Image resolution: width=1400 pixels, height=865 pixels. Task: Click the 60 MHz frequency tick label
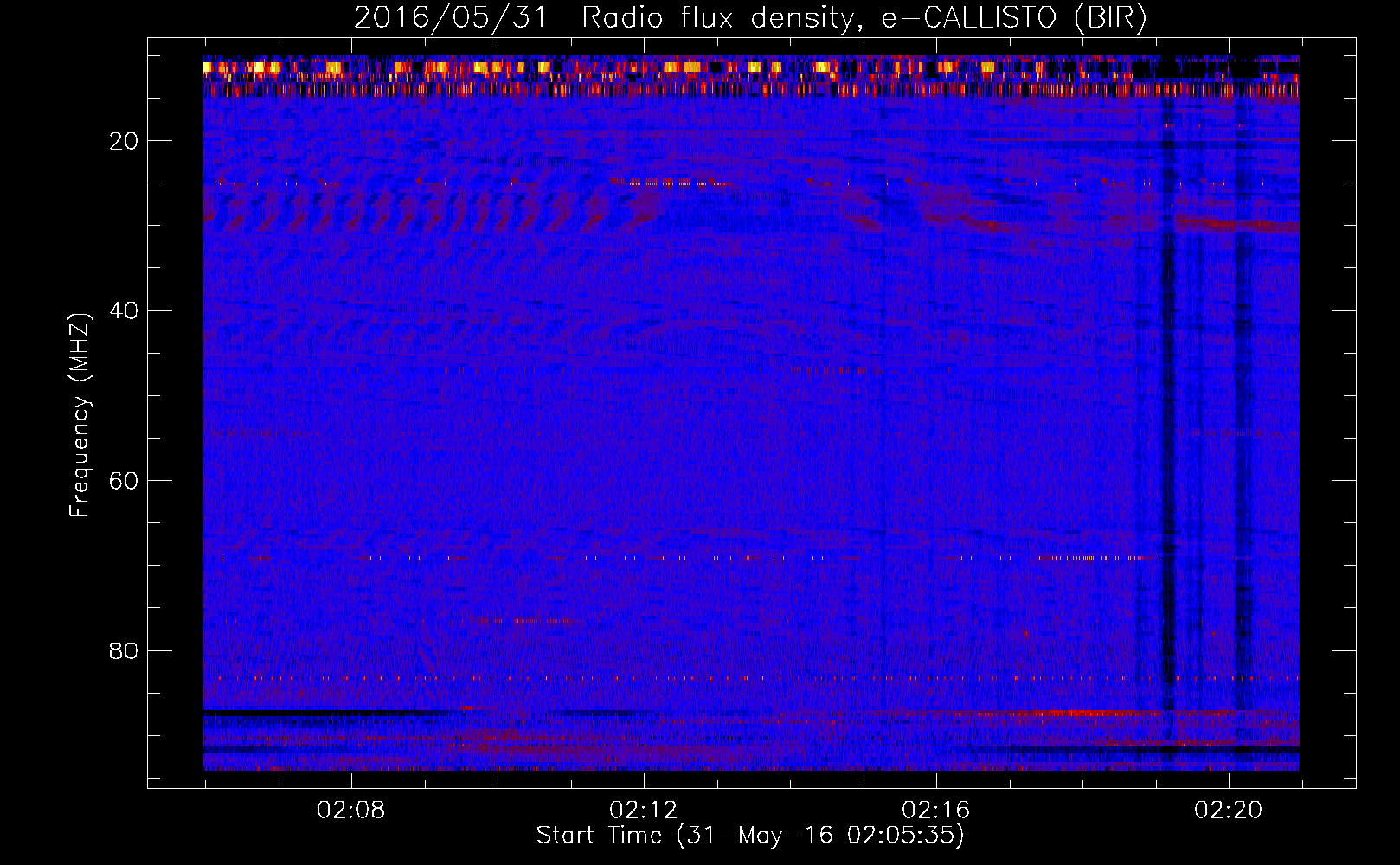pyautogui.click(x=125, y=481)
